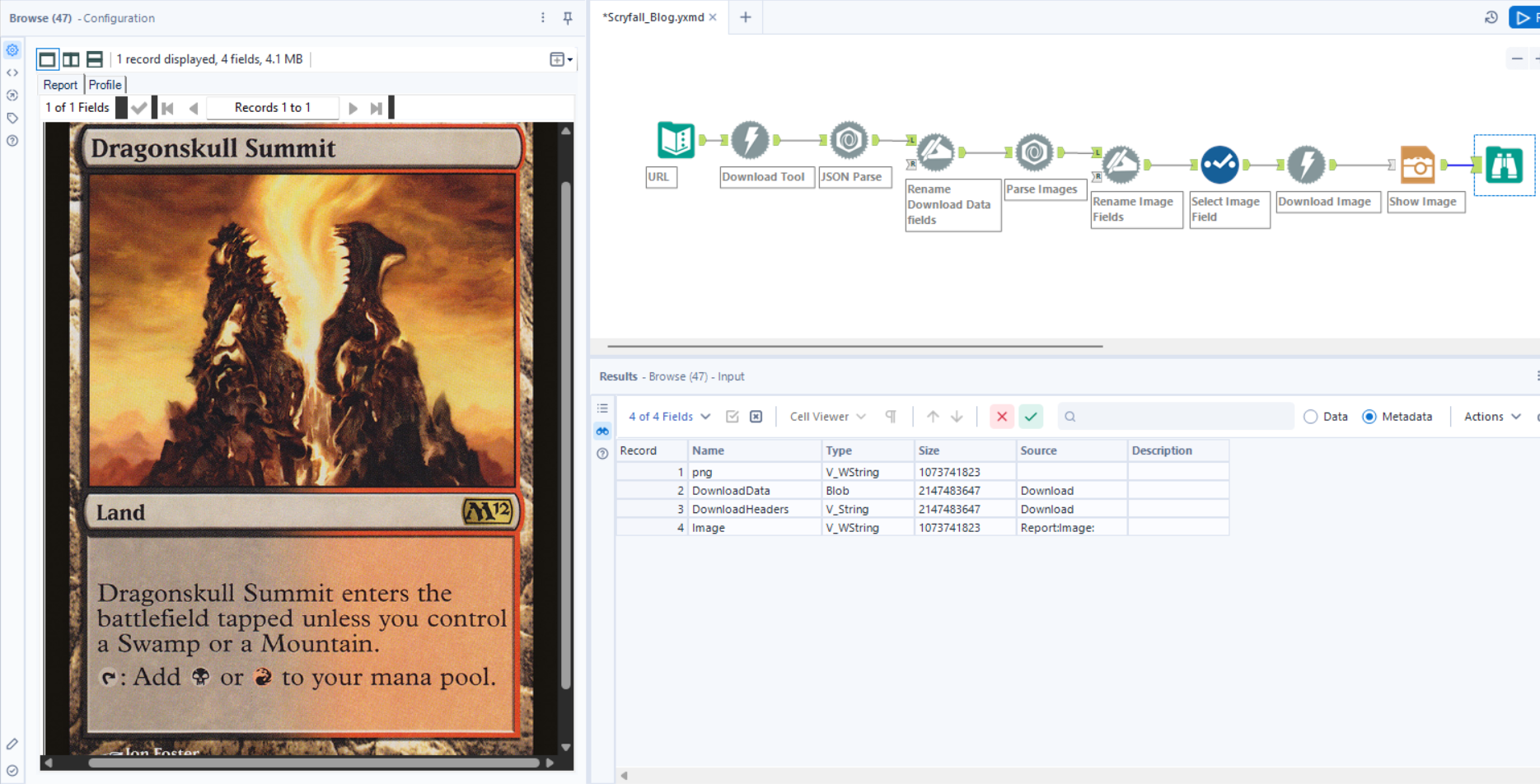Select the DownloadHeaders row name cell
The image size is (1540, 784).
click(755, 510)
